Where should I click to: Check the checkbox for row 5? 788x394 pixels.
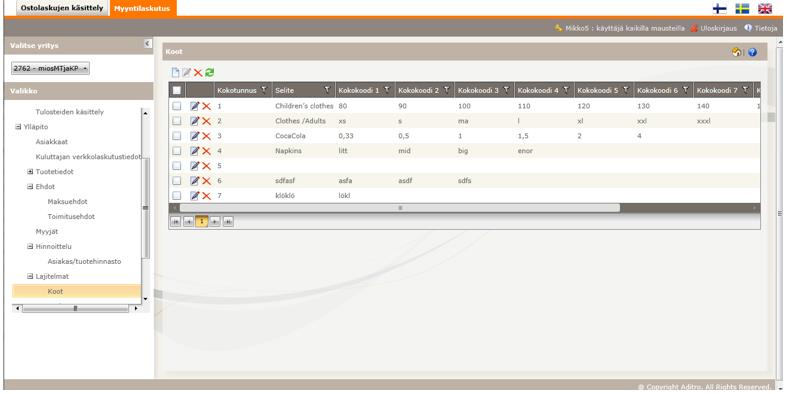[176, 166]
